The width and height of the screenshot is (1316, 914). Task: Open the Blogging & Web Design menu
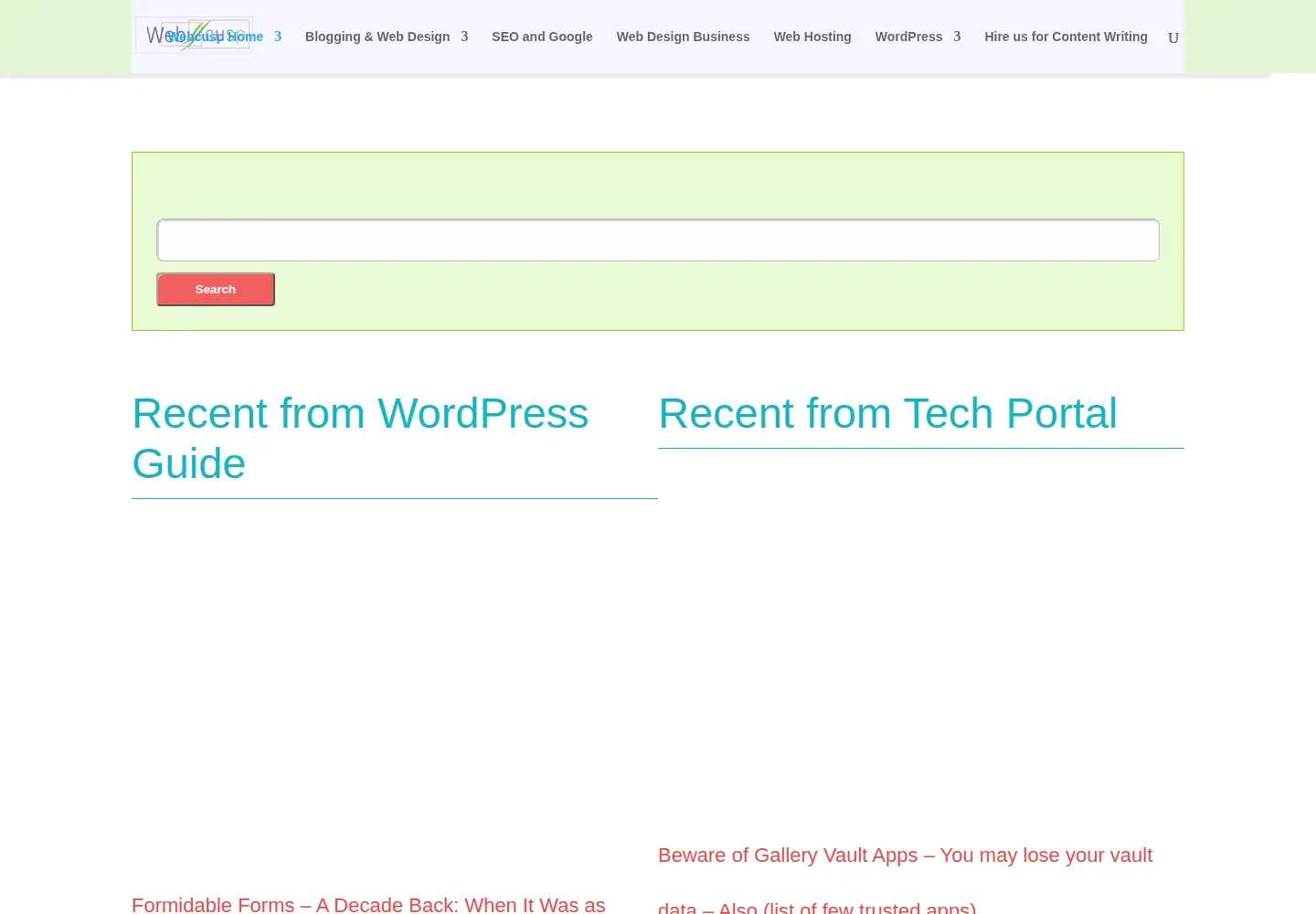pos(377,37)
